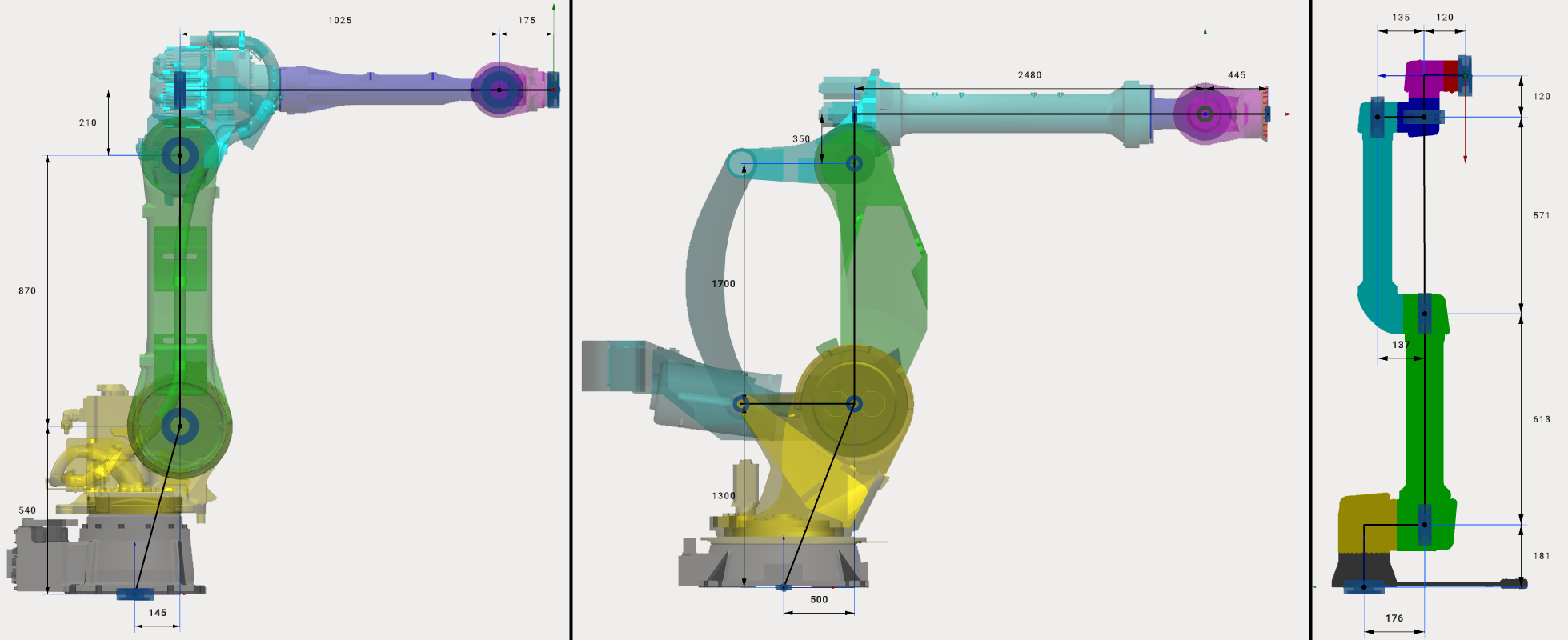Select the 350 dimension label on middle robot
The width and height of the screenshot is (1568, 640).
tap(801, 138)
